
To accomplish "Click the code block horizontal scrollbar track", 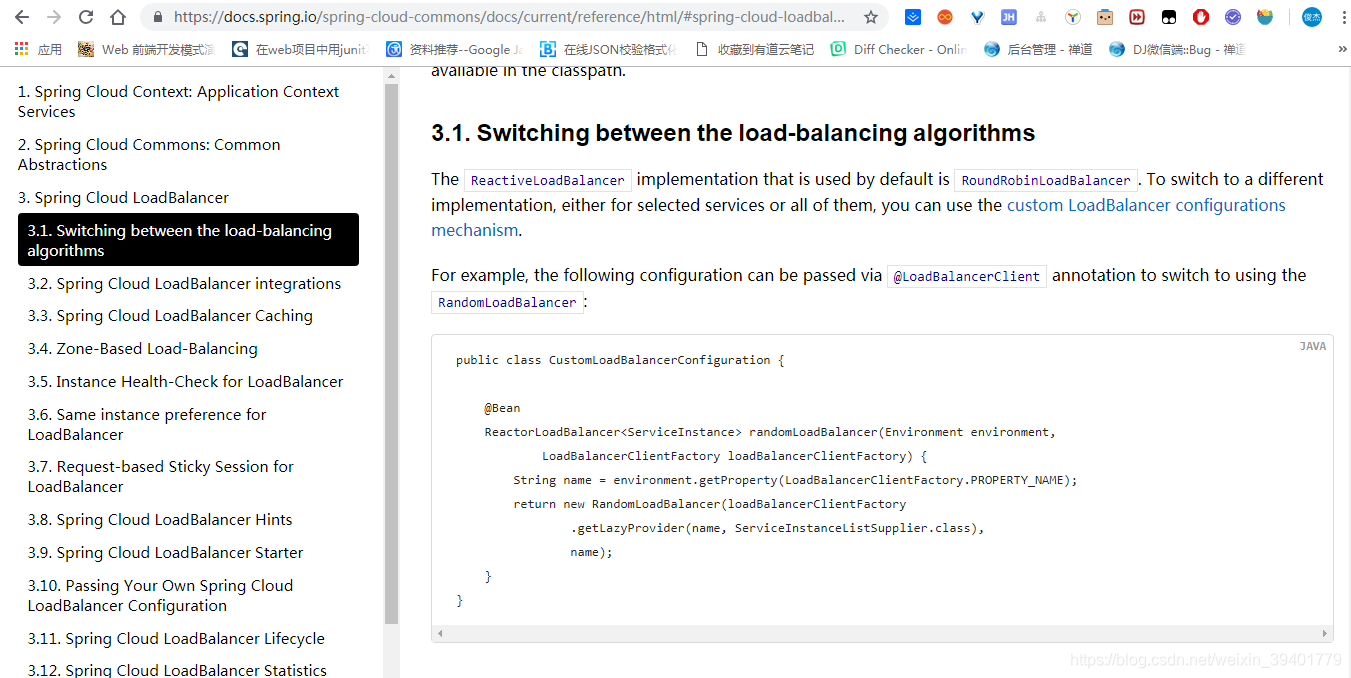I will [882, 633].
